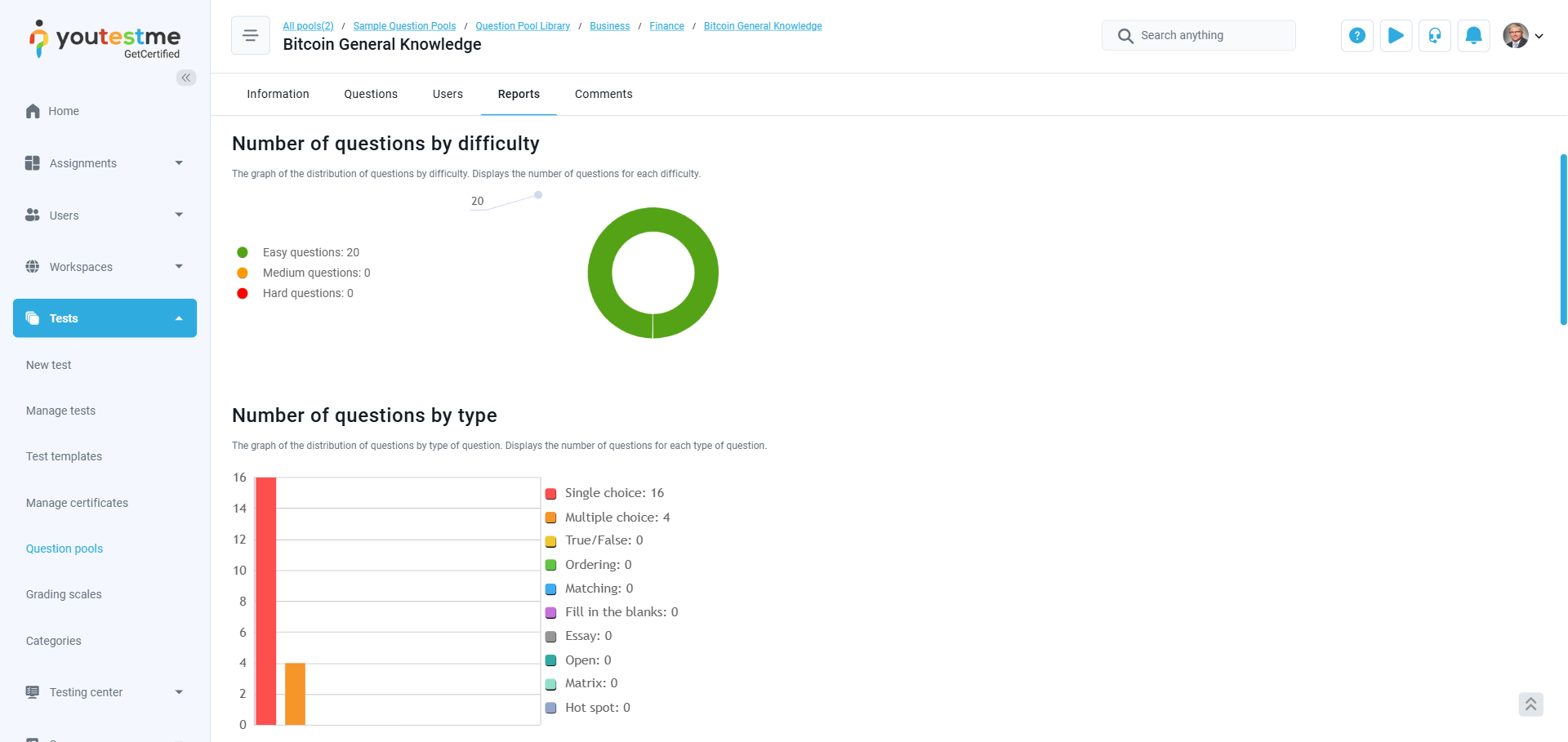Click the Assignments grid icon

33,163
